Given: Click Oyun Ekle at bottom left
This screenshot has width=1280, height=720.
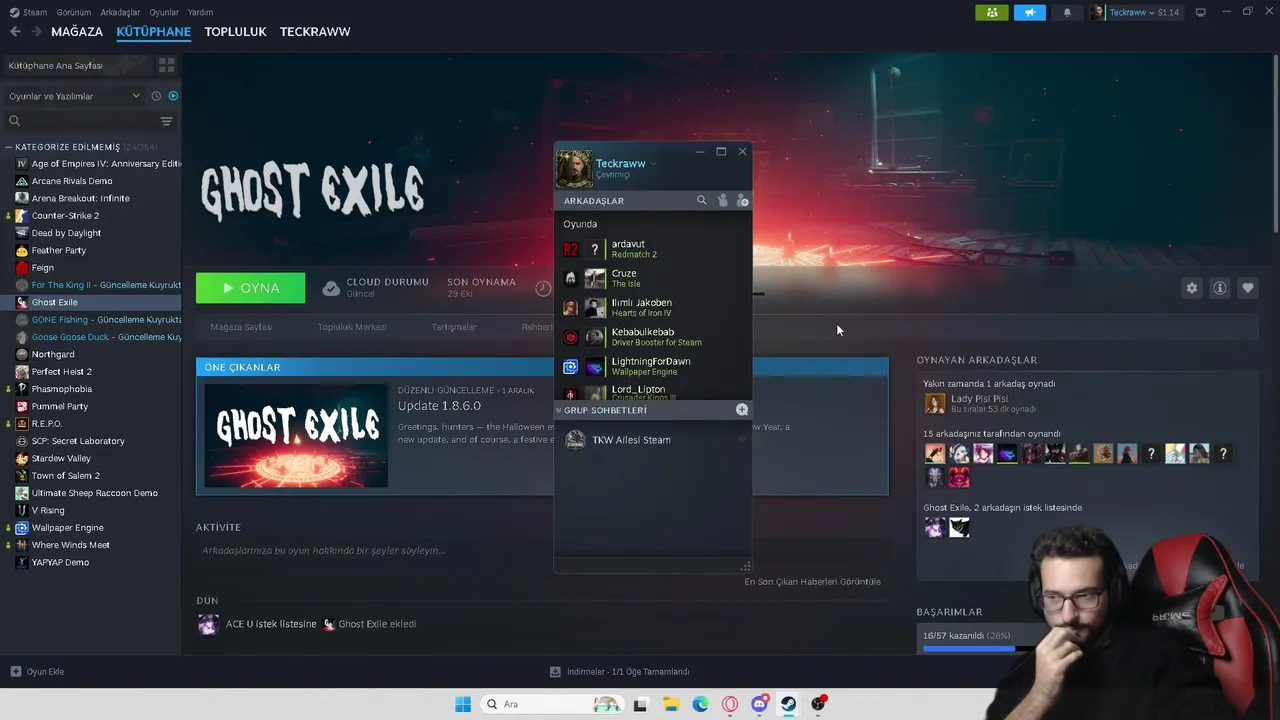Looking at the screenshot, I should coord(37,672).
